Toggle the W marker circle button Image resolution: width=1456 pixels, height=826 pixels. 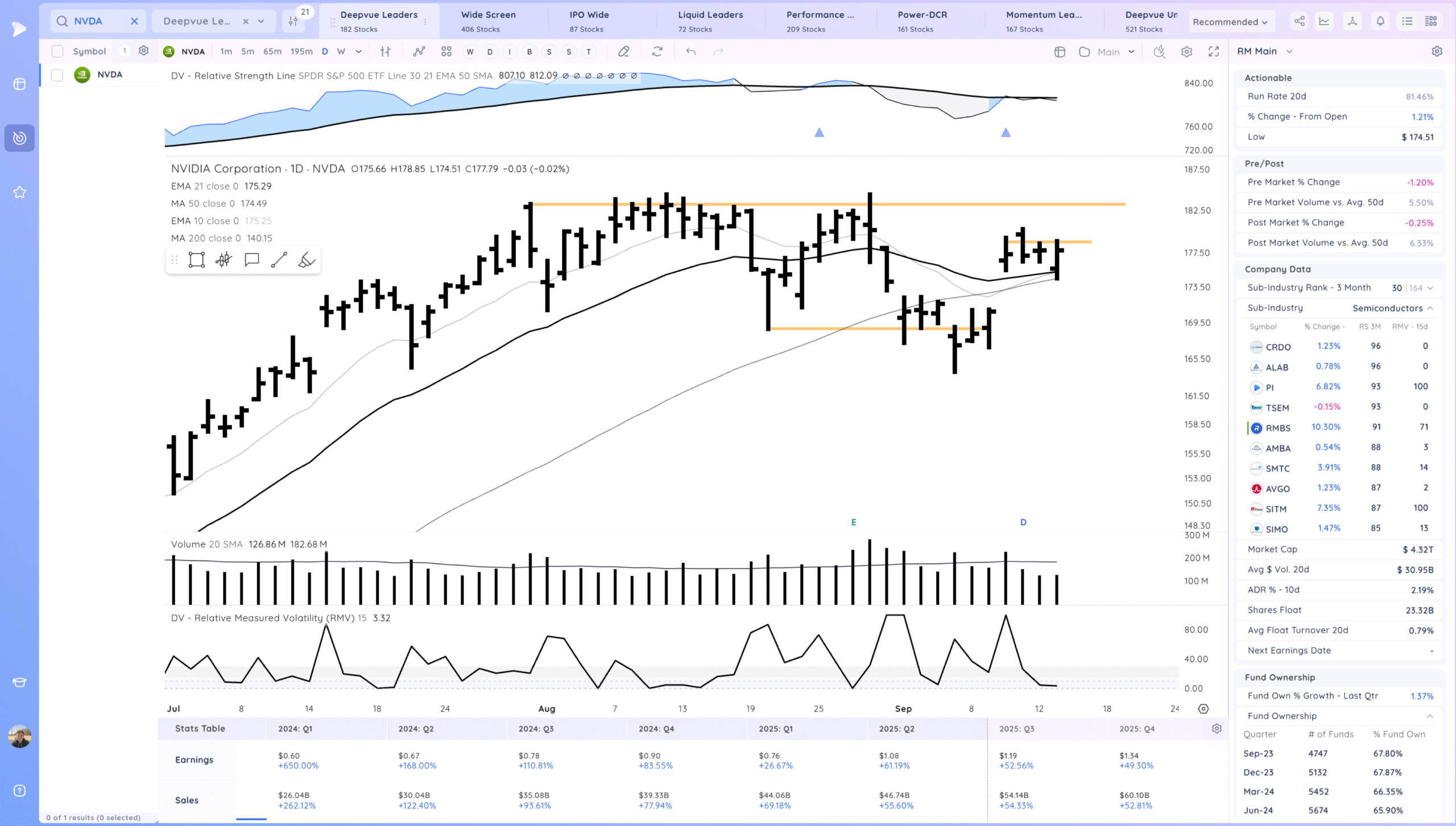tap(470, 52)
